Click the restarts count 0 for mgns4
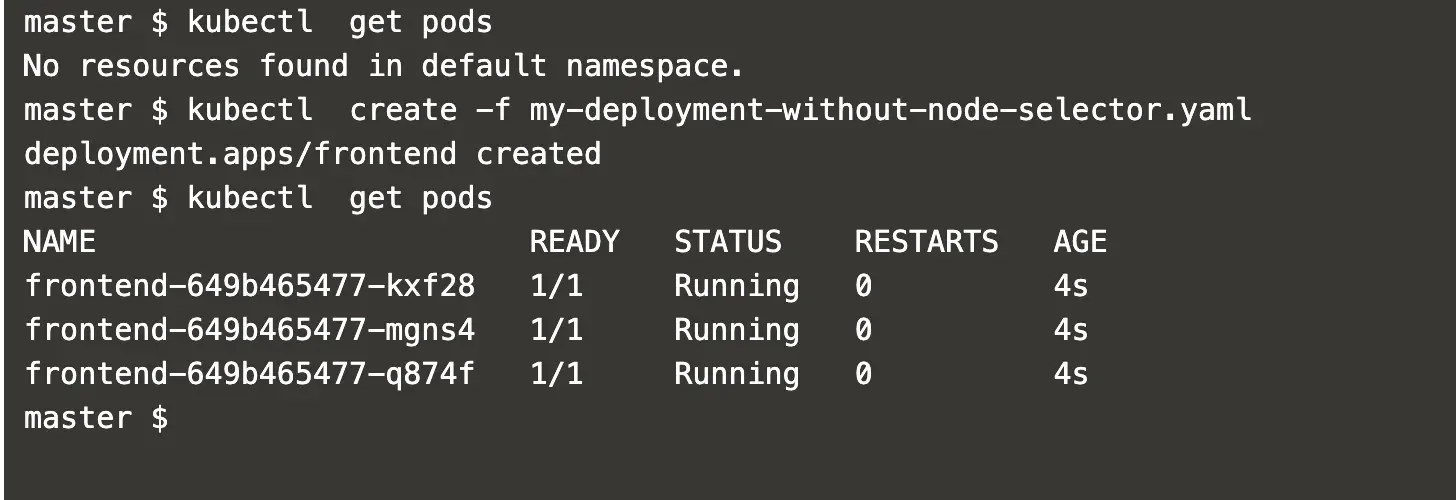1456x500 pixels. (x=863, y=330)
